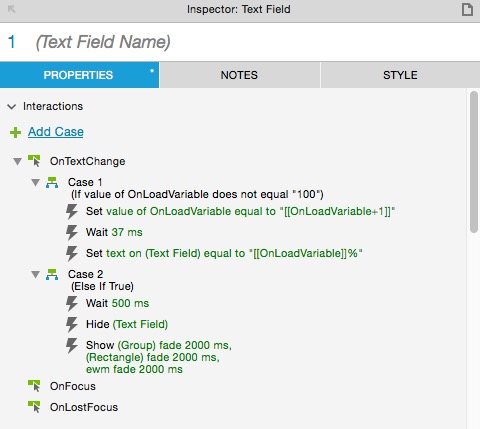Collapse the OnTextChange event triangle
The width and height of the screenshot is (480, 429).
coord(17,162)
